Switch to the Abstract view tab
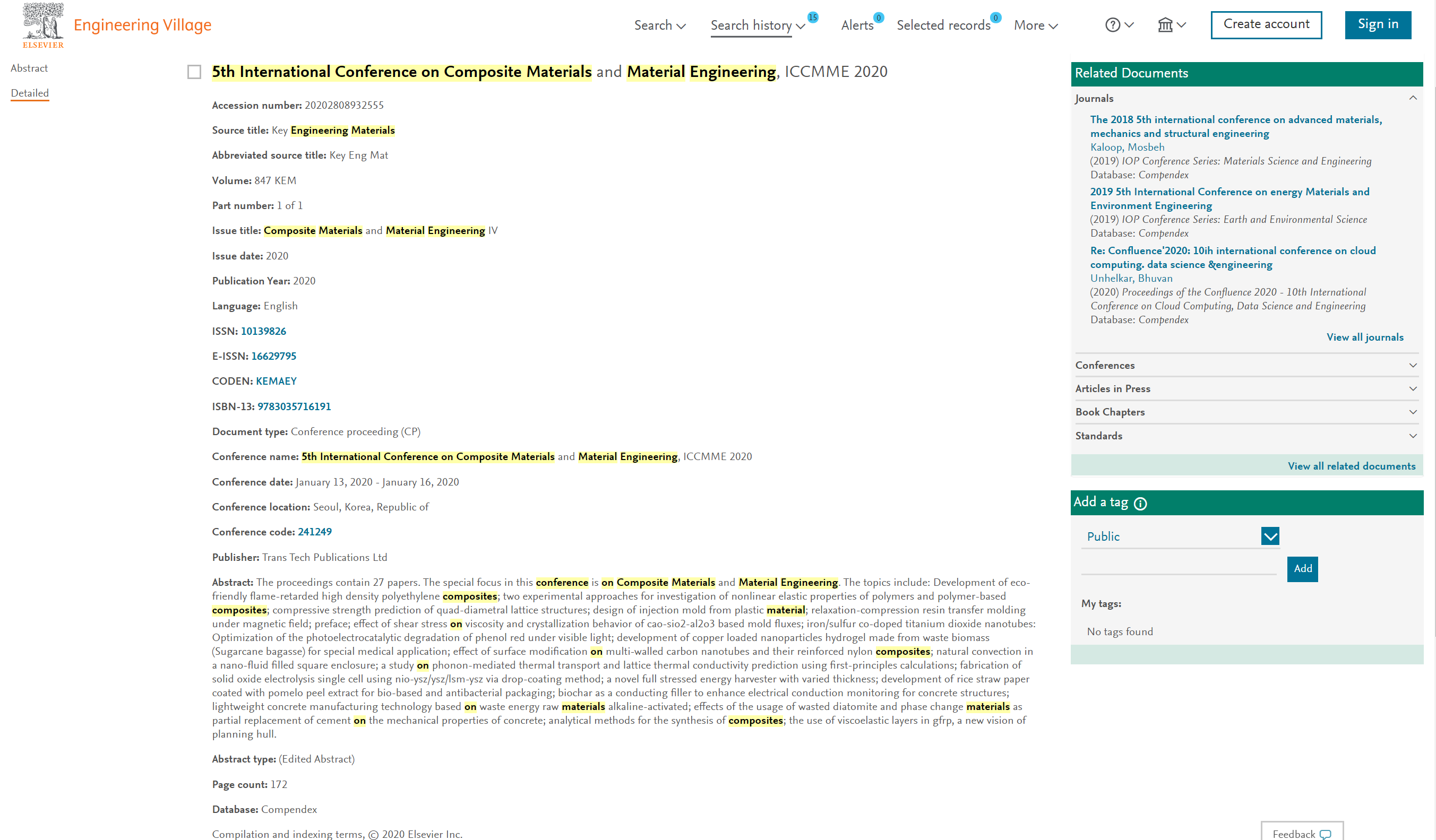The height and width of the screenshot is (840, 1436). pyautogui.click(x=29, y=68)
